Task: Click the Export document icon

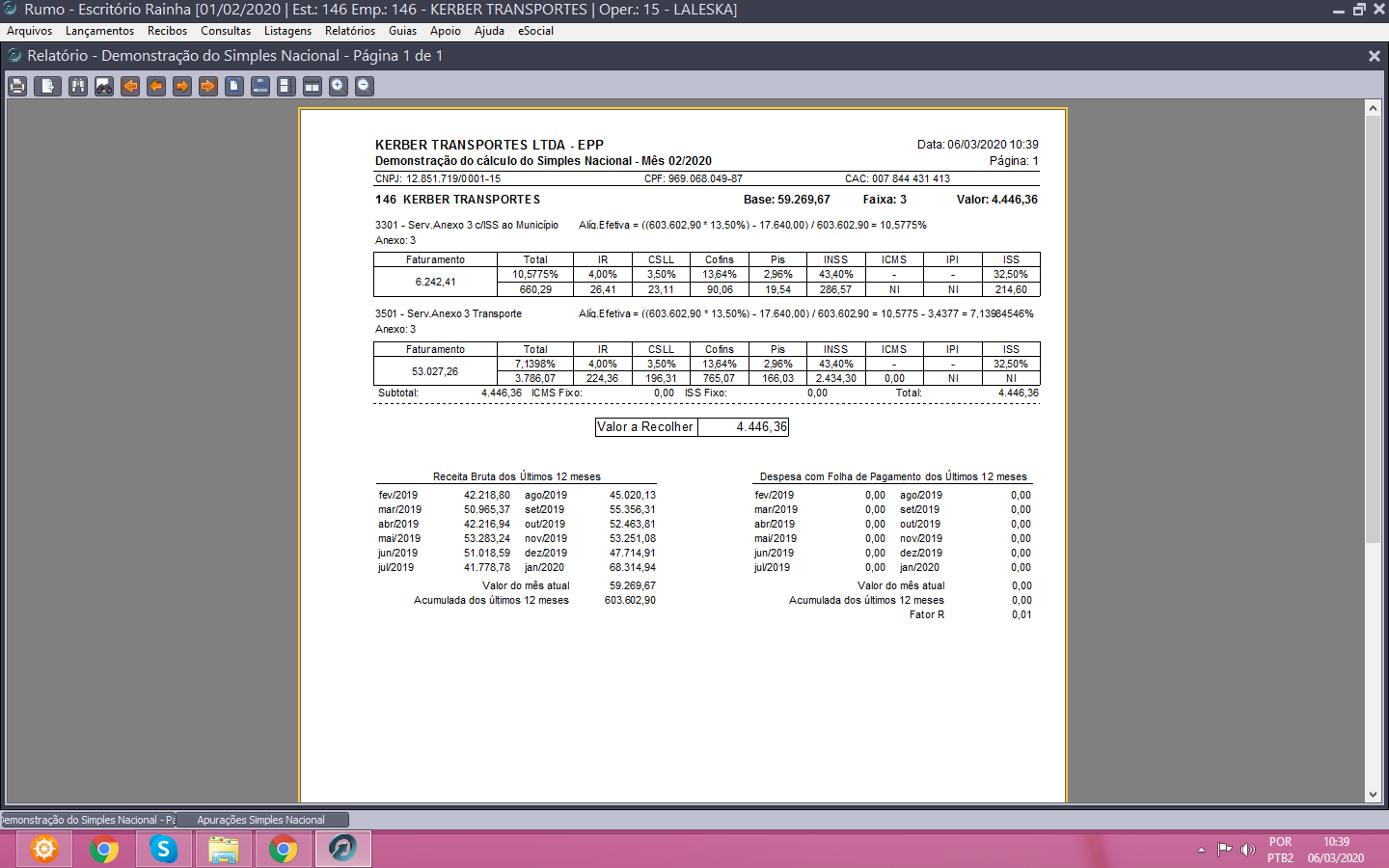Action: pyautogui.click(x=47, y=86)
